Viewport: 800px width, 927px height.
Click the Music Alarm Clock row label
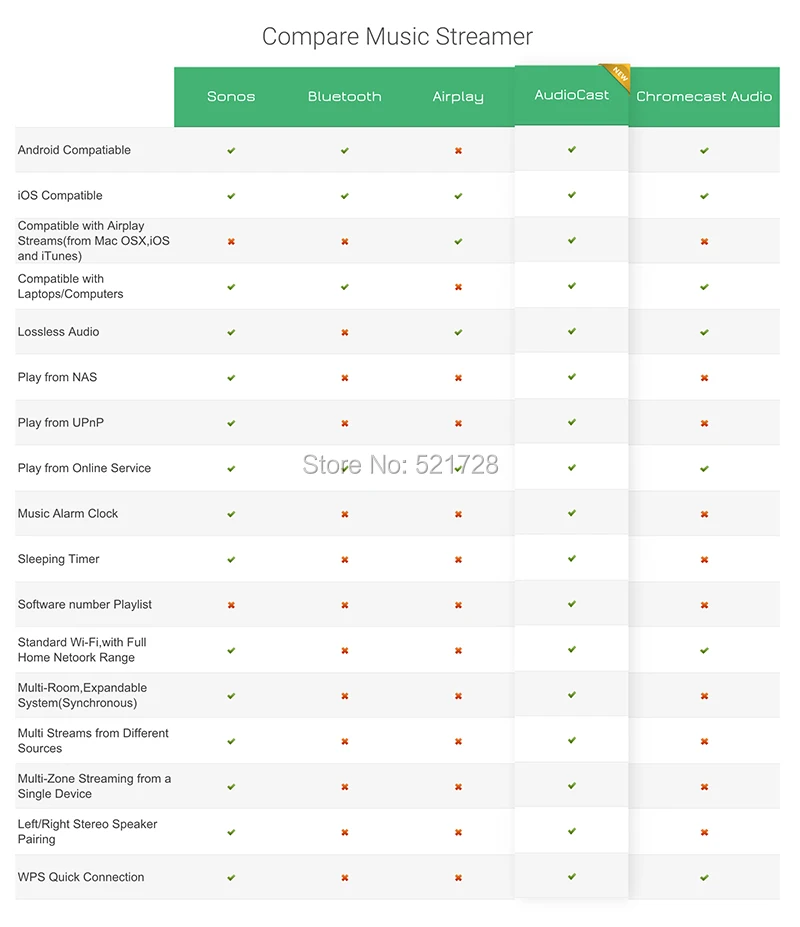68,513
